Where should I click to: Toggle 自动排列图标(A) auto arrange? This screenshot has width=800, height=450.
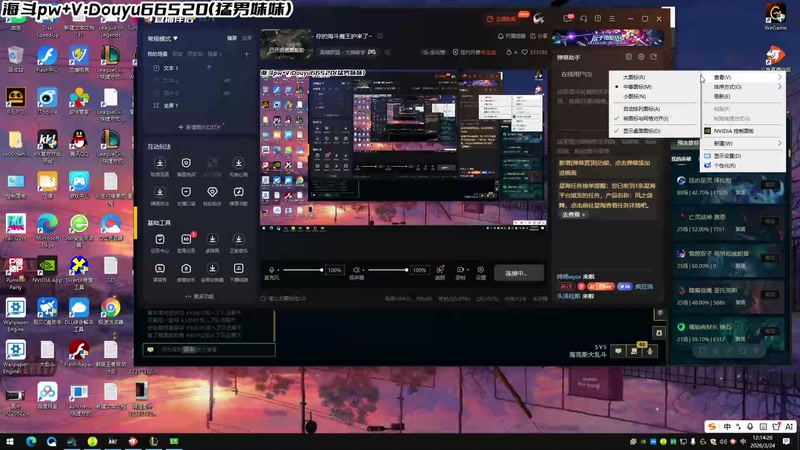654,109
